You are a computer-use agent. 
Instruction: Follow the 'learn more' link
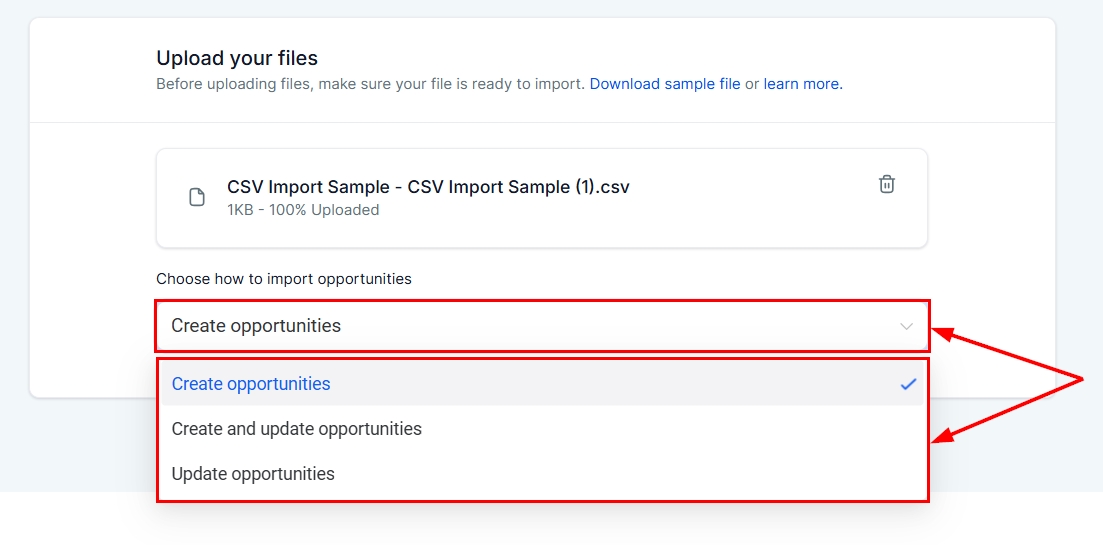pos(803,84)
